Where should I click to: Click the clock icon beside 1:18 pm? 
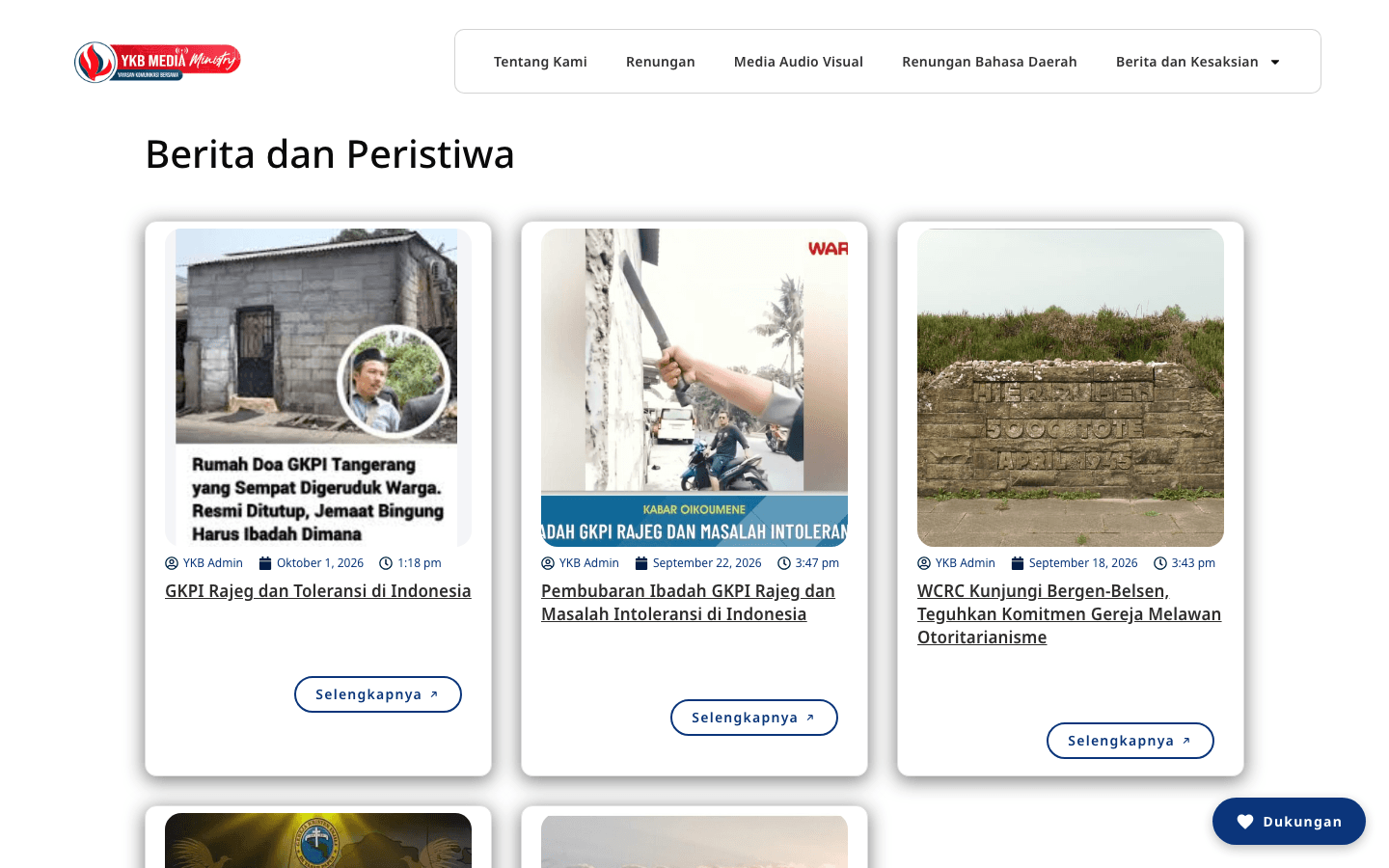click(386, 563)
